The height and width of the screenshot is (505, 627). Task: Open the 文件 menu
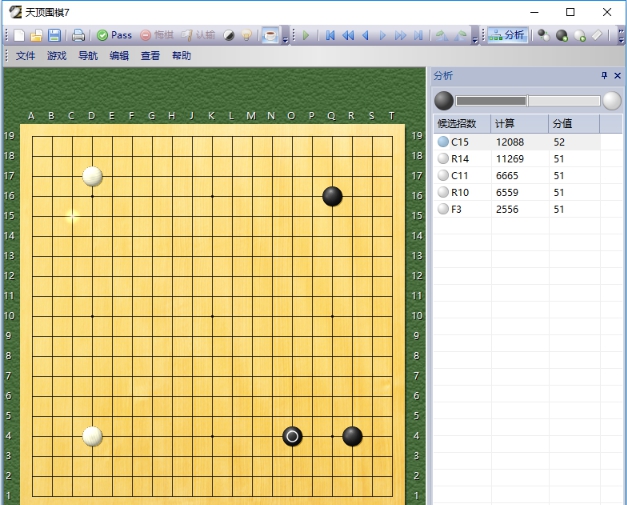[26, 56]
